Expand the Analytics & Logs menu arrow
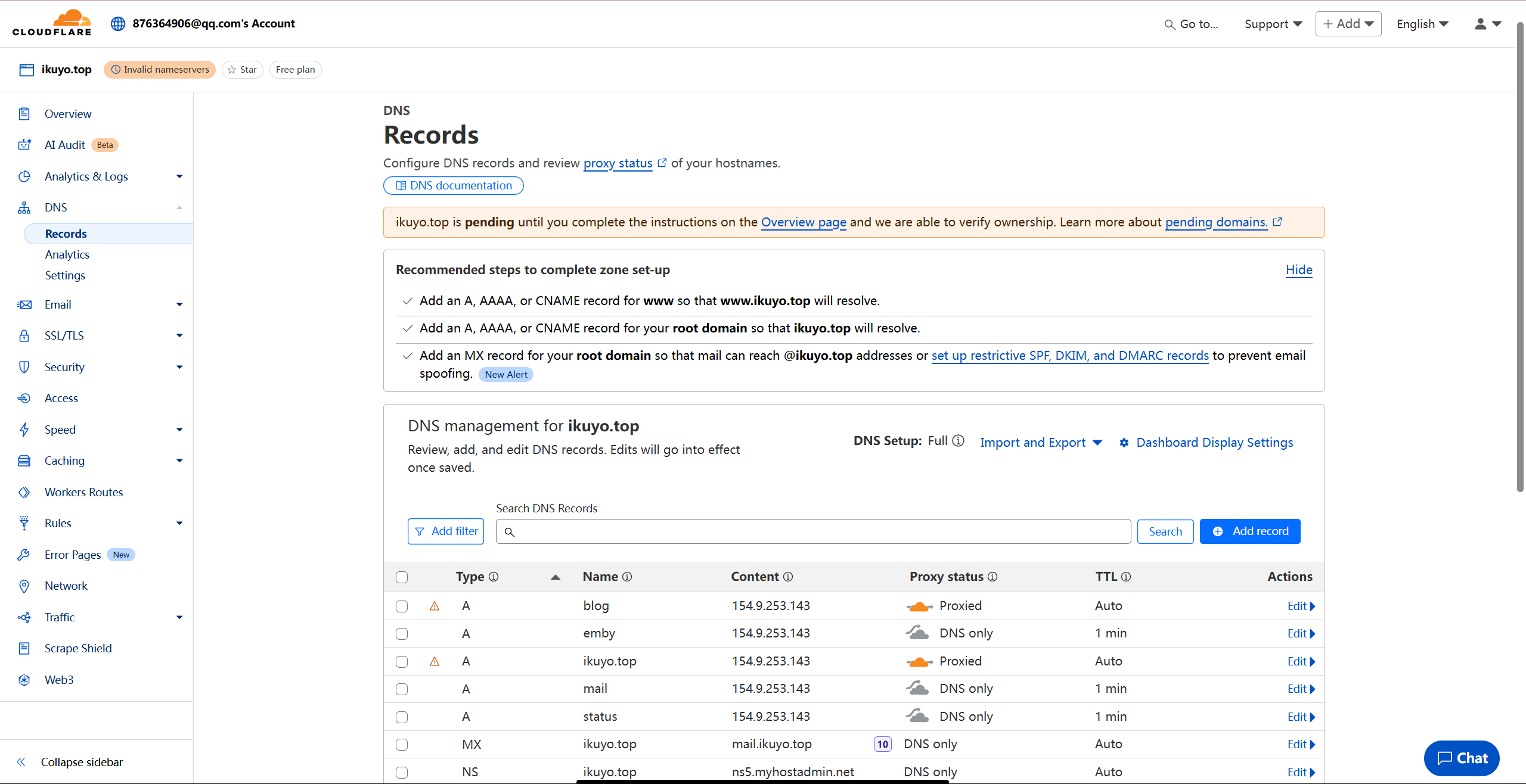 point(179,176)
